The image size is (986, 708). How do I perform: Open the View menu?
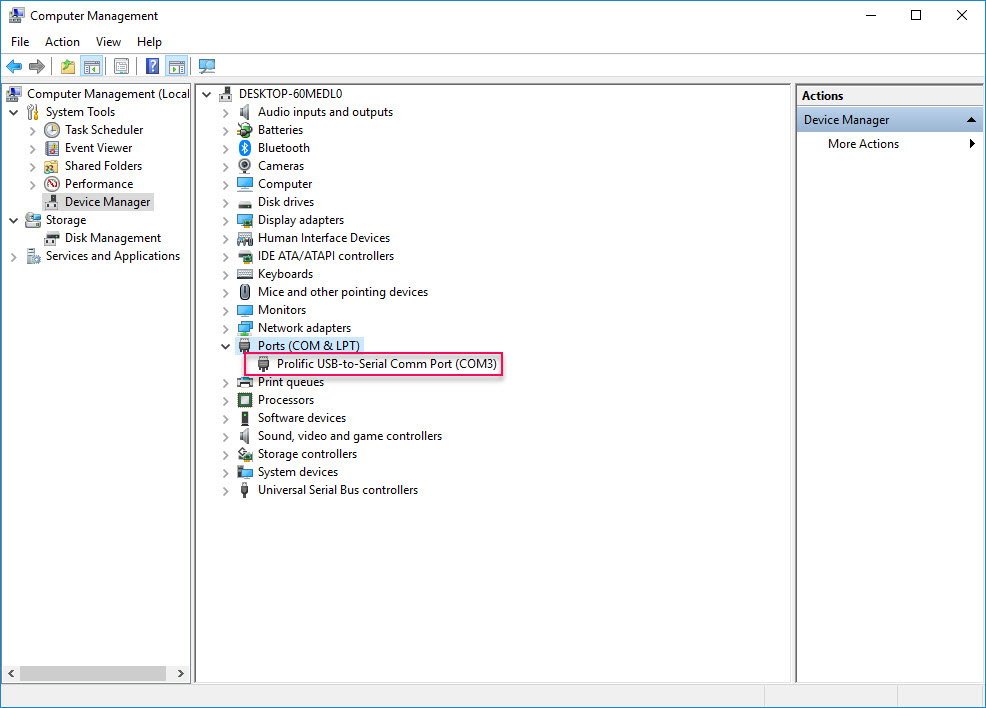point(108,41)
